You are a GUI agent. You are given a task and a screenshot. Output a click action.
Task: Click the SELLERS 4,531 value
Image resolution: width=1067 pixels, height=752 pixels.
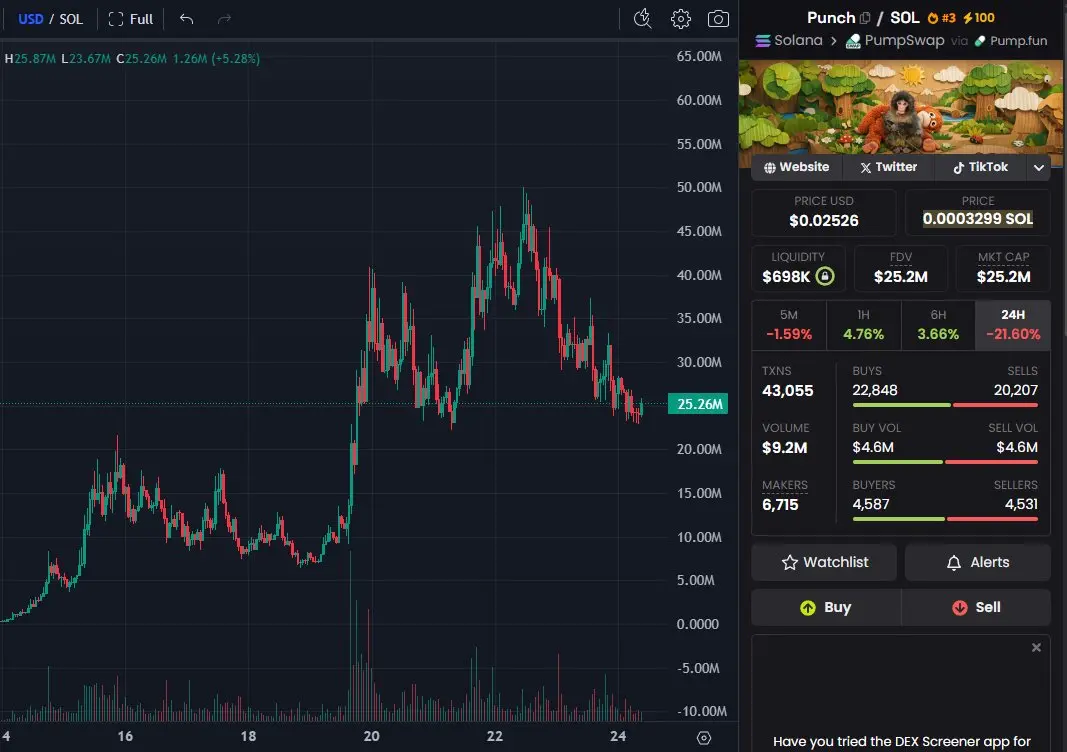coord(1021,504)
